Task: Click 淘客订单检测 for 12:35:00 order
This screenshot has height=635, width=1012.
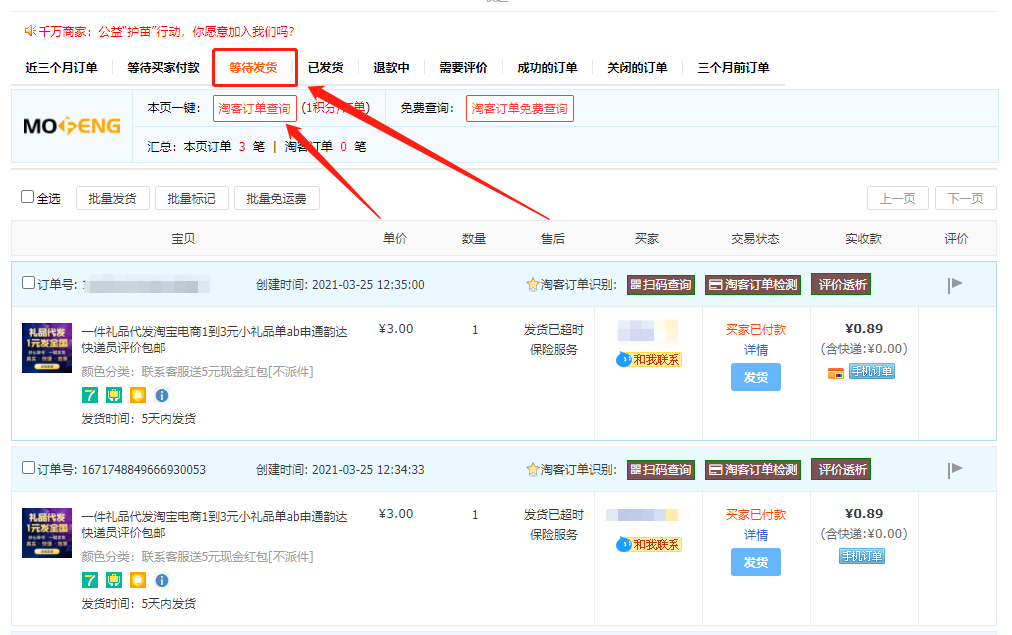Action: (x=753, y=285)
